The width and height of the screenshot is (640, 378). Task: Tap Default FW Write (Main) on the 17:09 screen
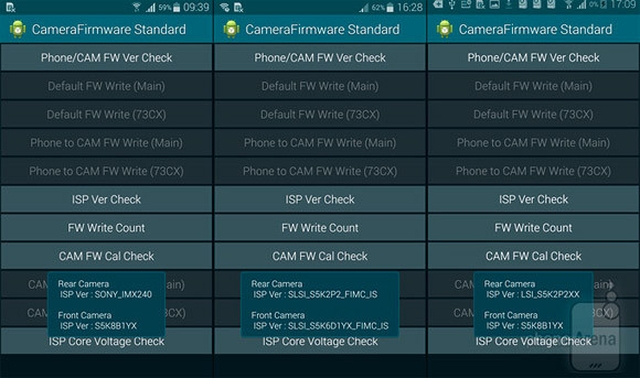533,86
